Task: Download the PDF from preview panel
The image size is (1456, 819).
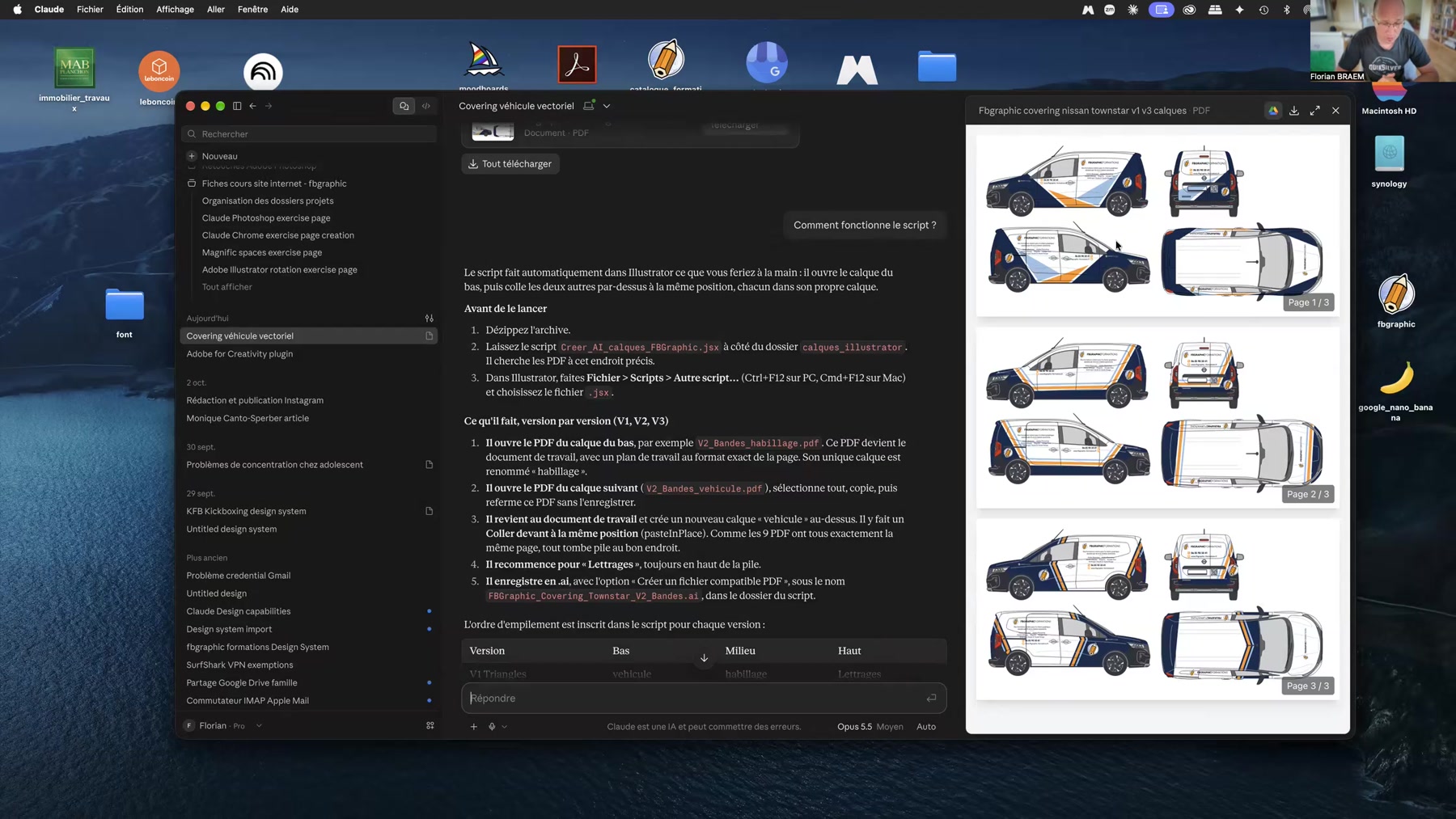Action: point(1294,111)
